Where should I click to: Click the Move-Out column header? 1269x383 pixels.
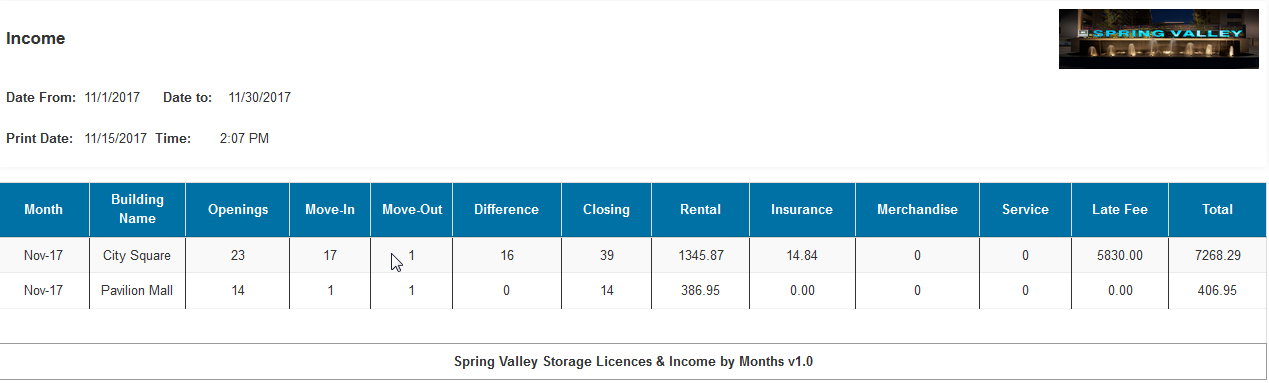click(412, 210)
